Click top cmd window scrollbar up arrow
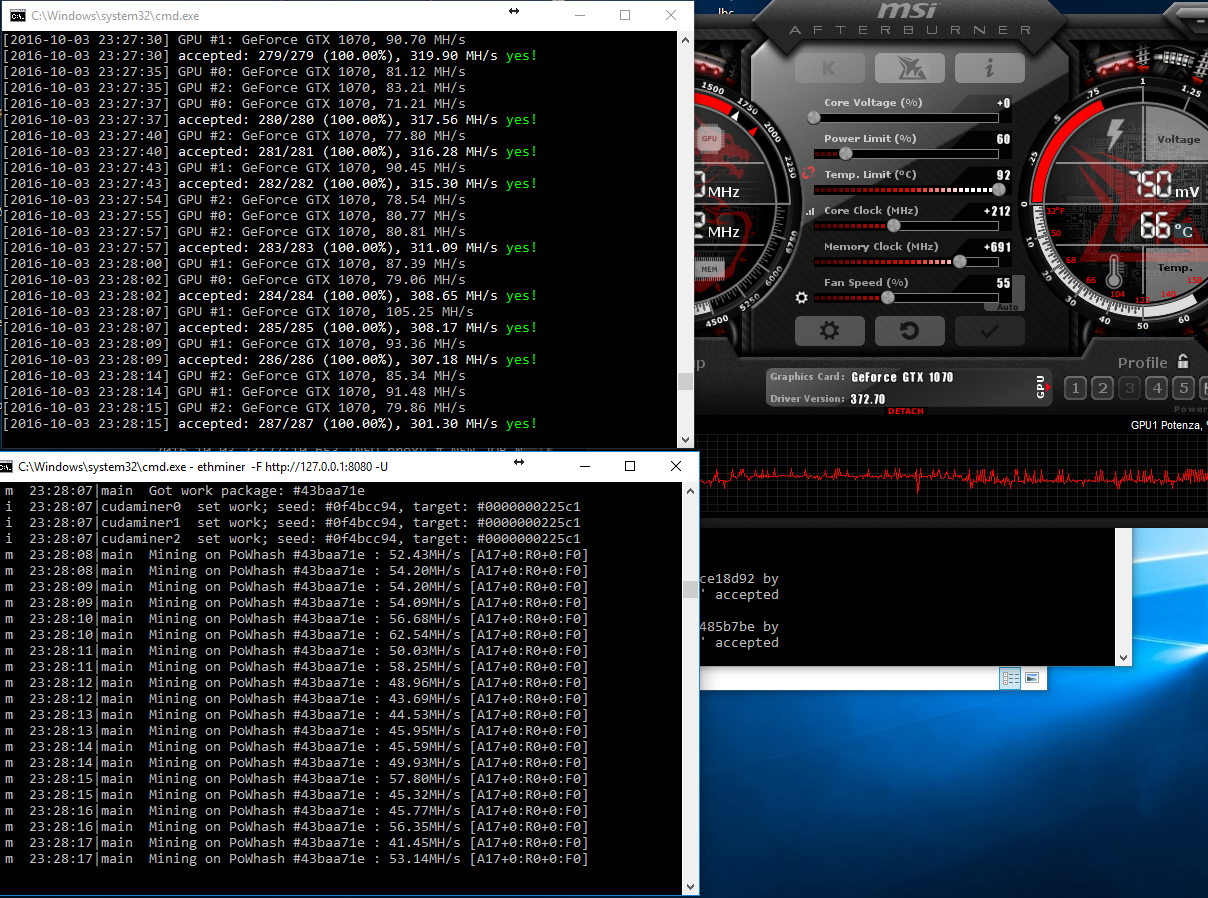This screenshot has width=1208, height=898. click(685, 40)
